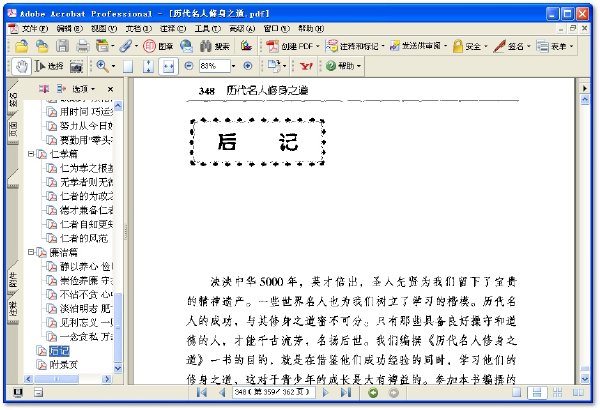Image resolution: width=600 pixels, height=410 pixels.
Task: Open the zoom percentage dropdown arrow
Action: [233, 66]
